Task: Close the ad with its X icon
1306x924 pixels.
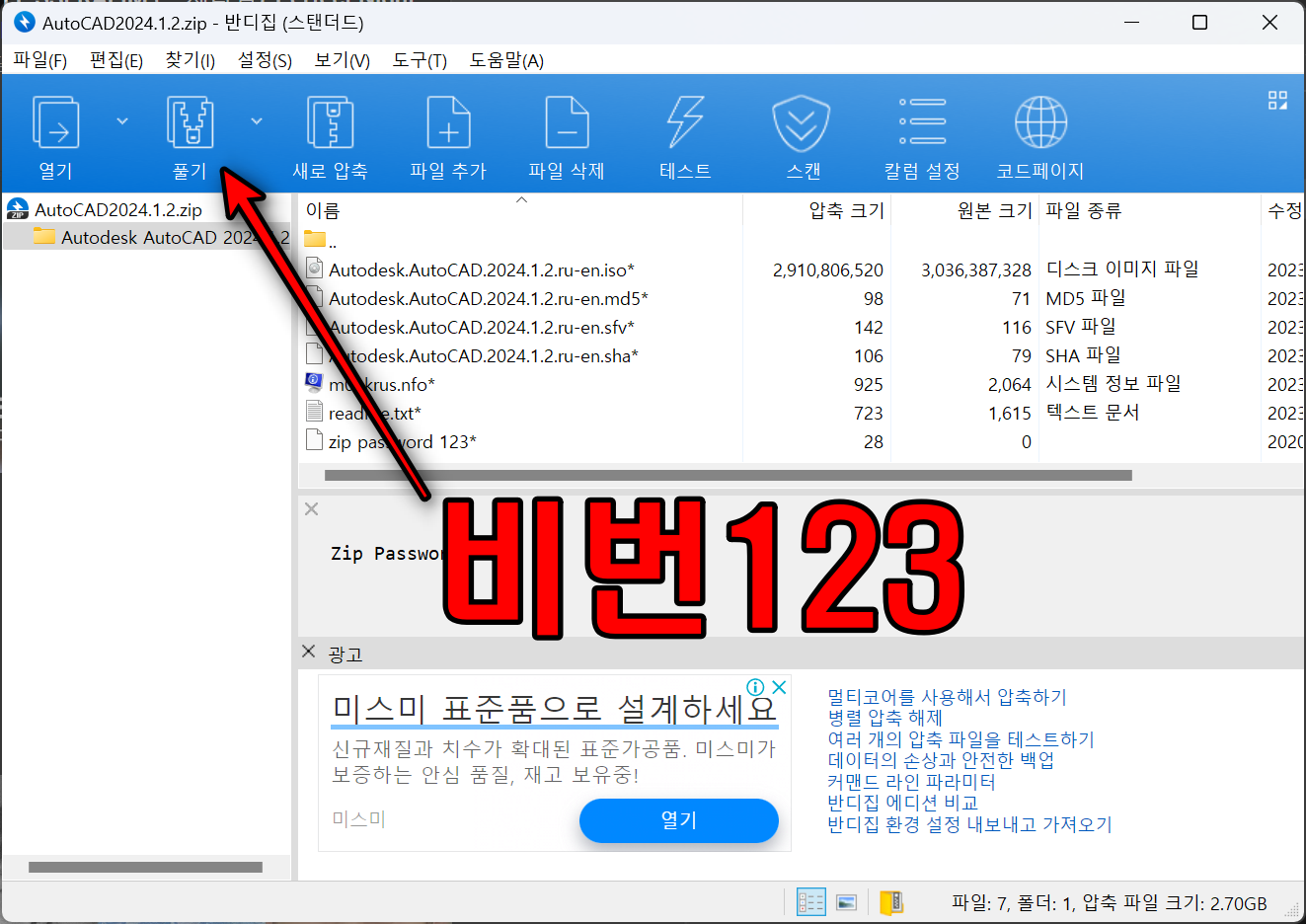Action: tap(779, 687)
